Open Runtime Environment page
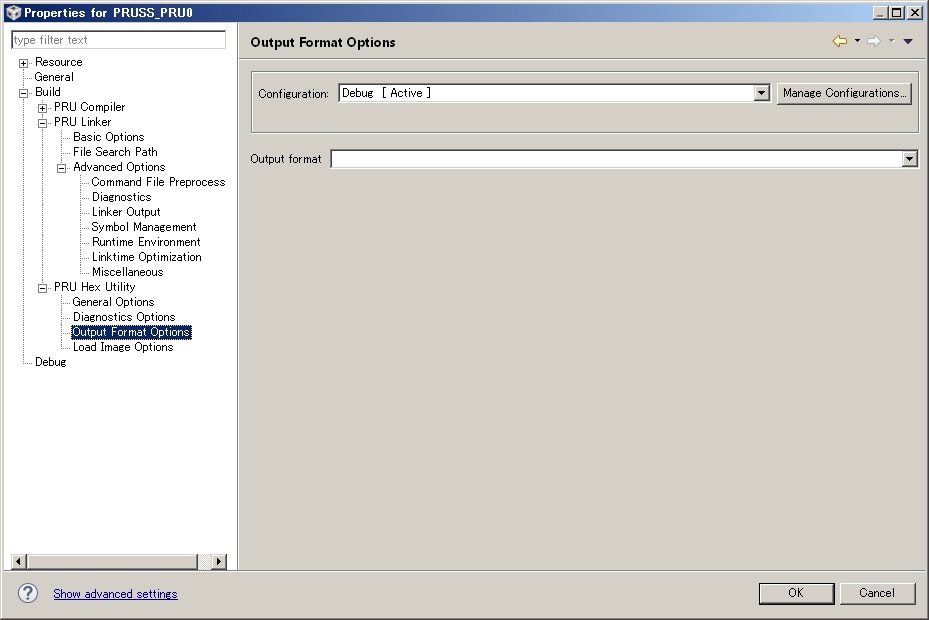 146,242
